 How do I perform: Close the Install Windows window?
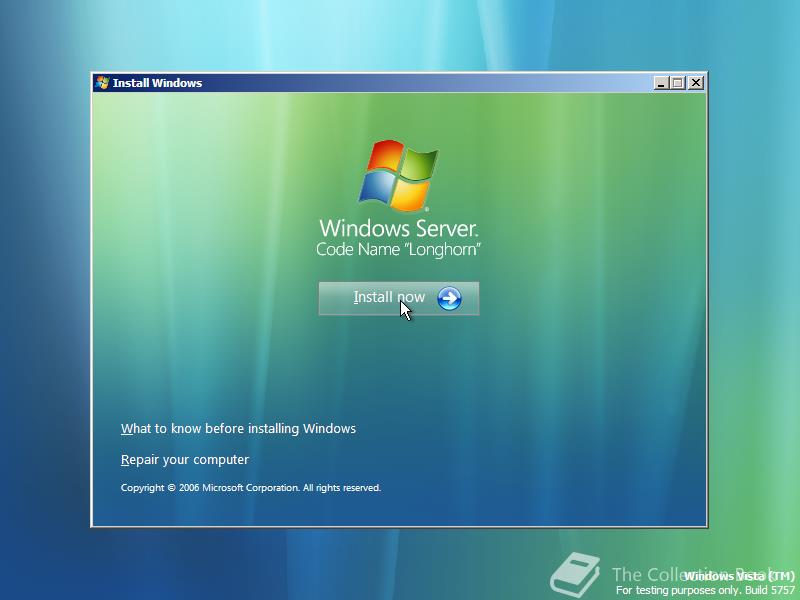tap(696, 83)
